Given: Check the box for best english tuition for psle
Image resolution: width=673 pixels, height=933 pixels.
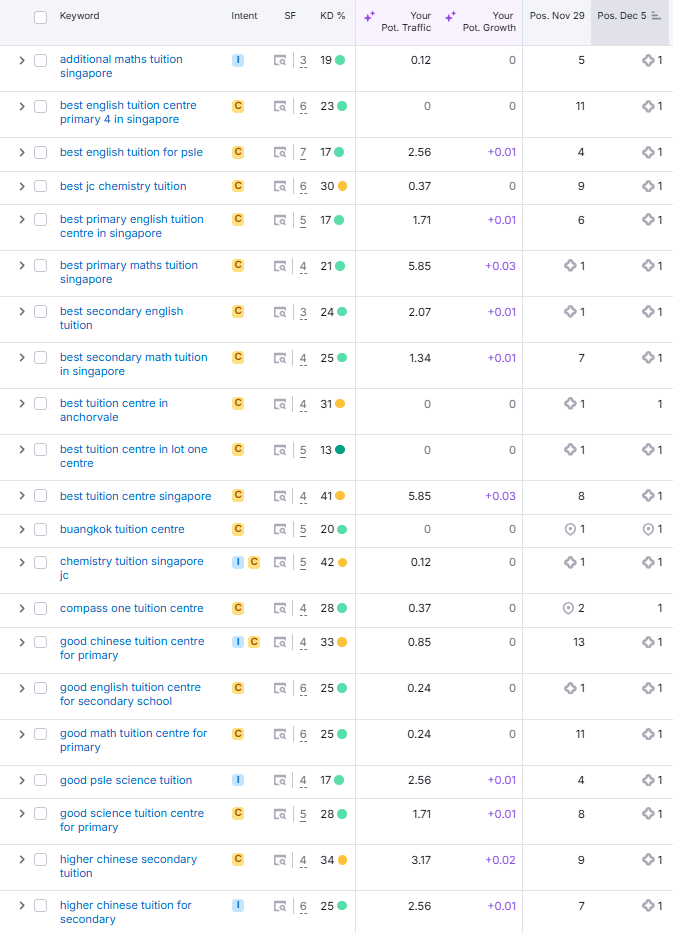Looking at the screenshot, I should (x=41, y=152).
